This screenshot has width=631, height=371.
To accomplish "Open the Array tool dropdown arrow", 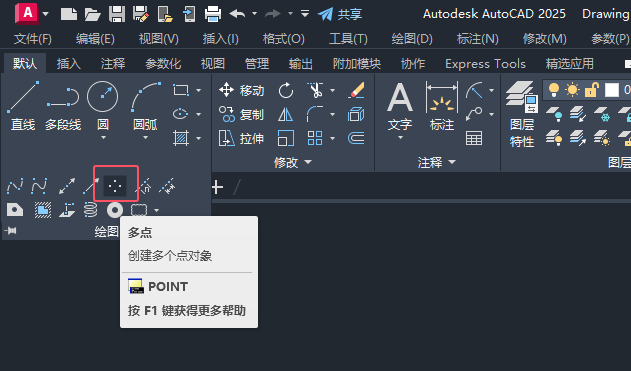I will click(332, 139).
